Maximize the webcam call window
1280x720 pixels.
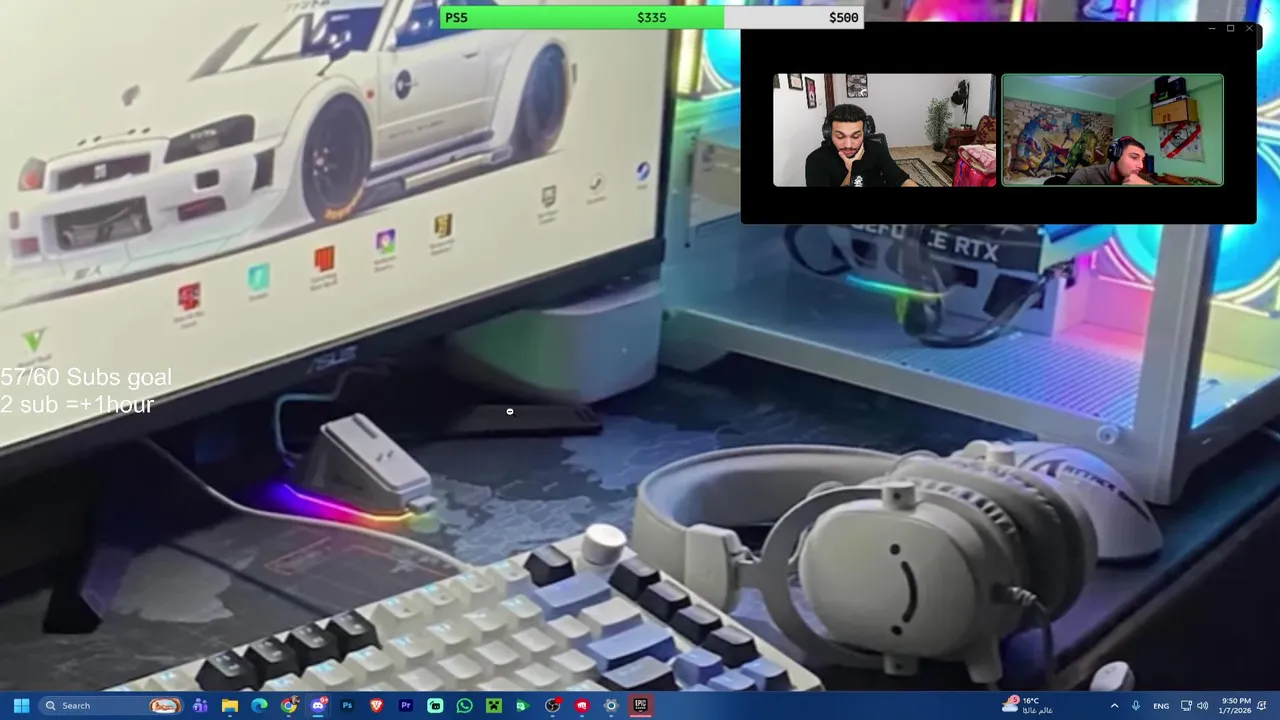1231,29
